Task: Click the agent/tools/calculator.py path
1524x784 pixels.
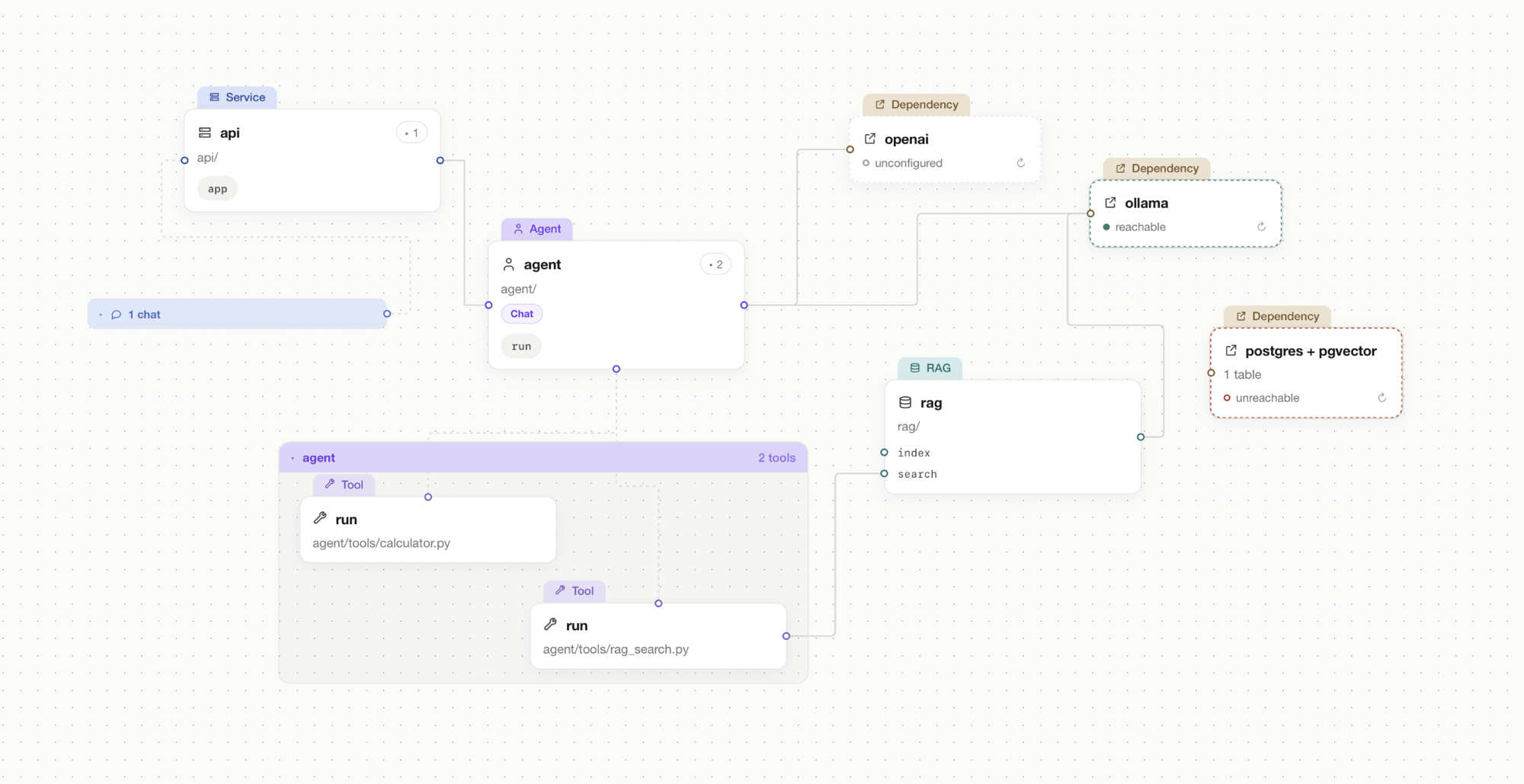Action: point(381,543)
